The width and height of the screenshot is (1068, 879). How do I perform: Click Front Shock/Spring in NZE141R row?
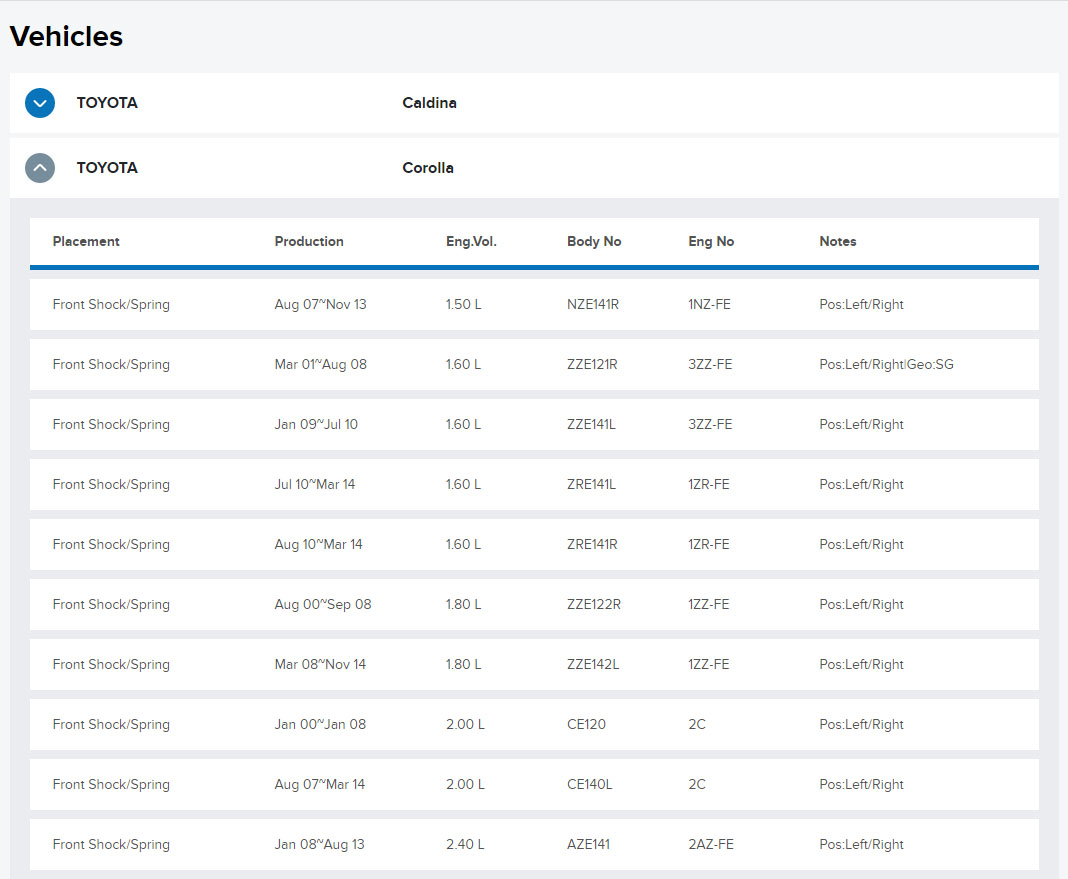[111, 304]
